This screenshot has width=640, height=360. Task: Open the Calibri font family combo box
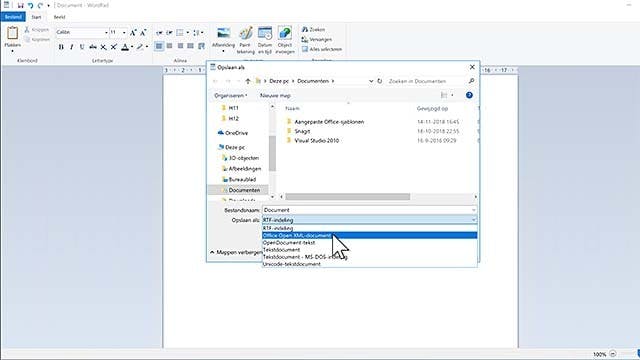pyautogui.click(x=82, y=32)
